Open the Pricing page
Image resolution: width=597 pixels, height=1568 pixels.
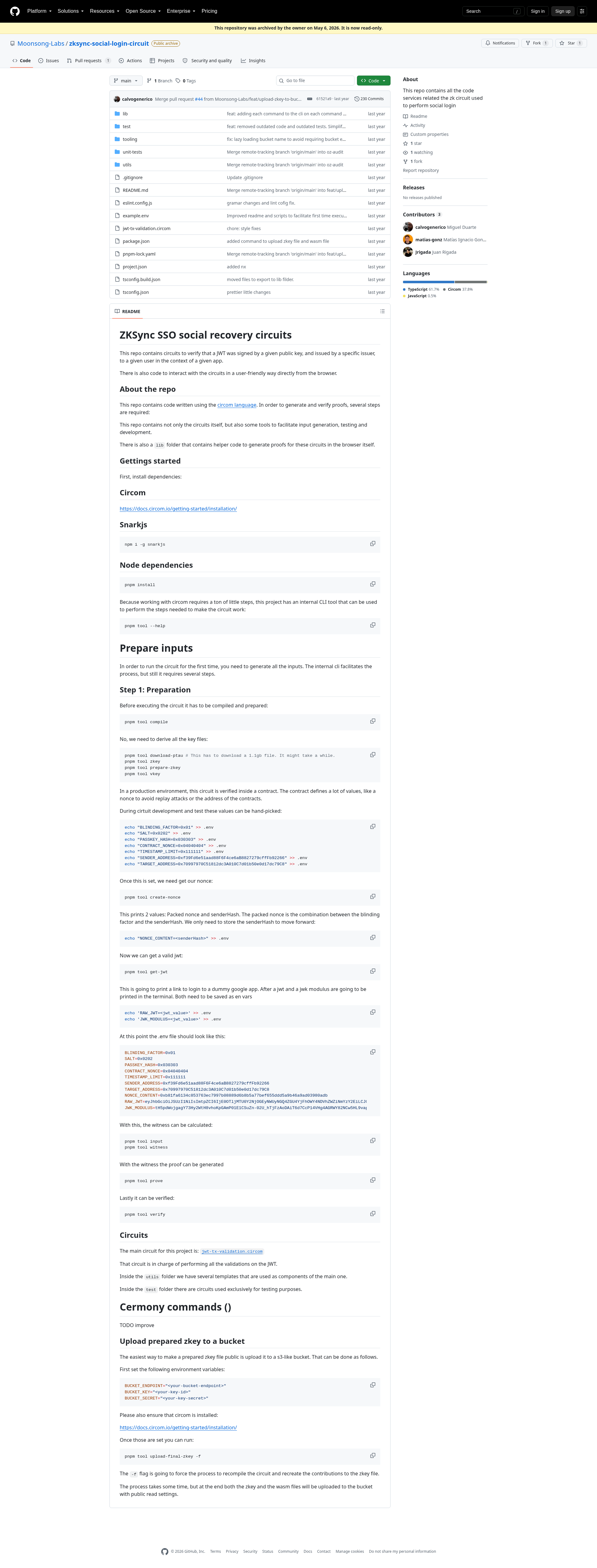(x=209, y=11)
